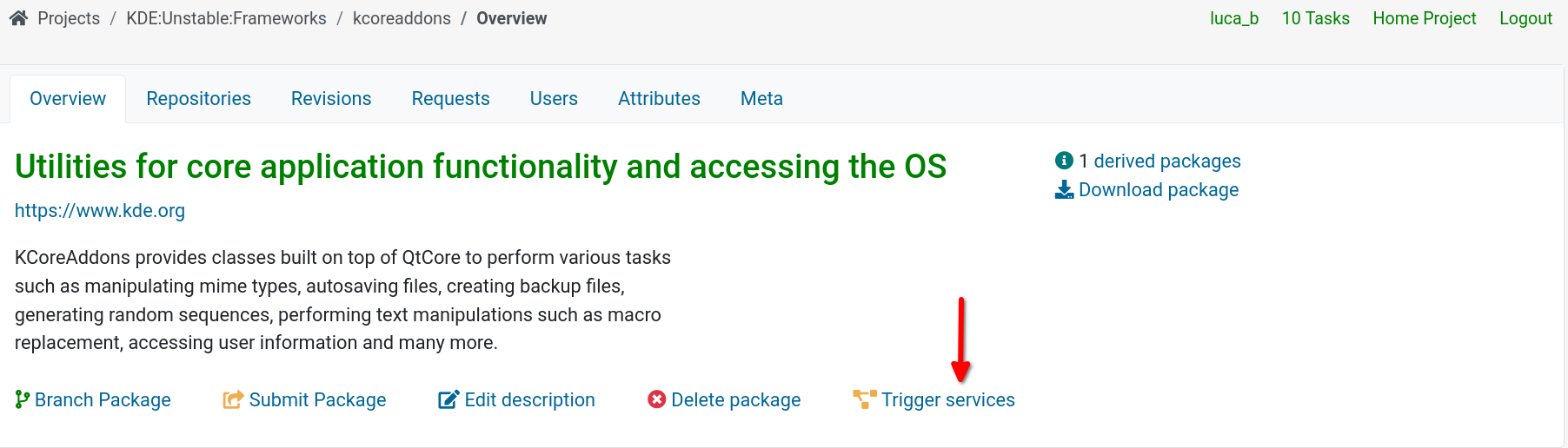The width and height of the screenshot is (1568, 448).
Task: Select the Requests tab
Action: pos(450,99)
